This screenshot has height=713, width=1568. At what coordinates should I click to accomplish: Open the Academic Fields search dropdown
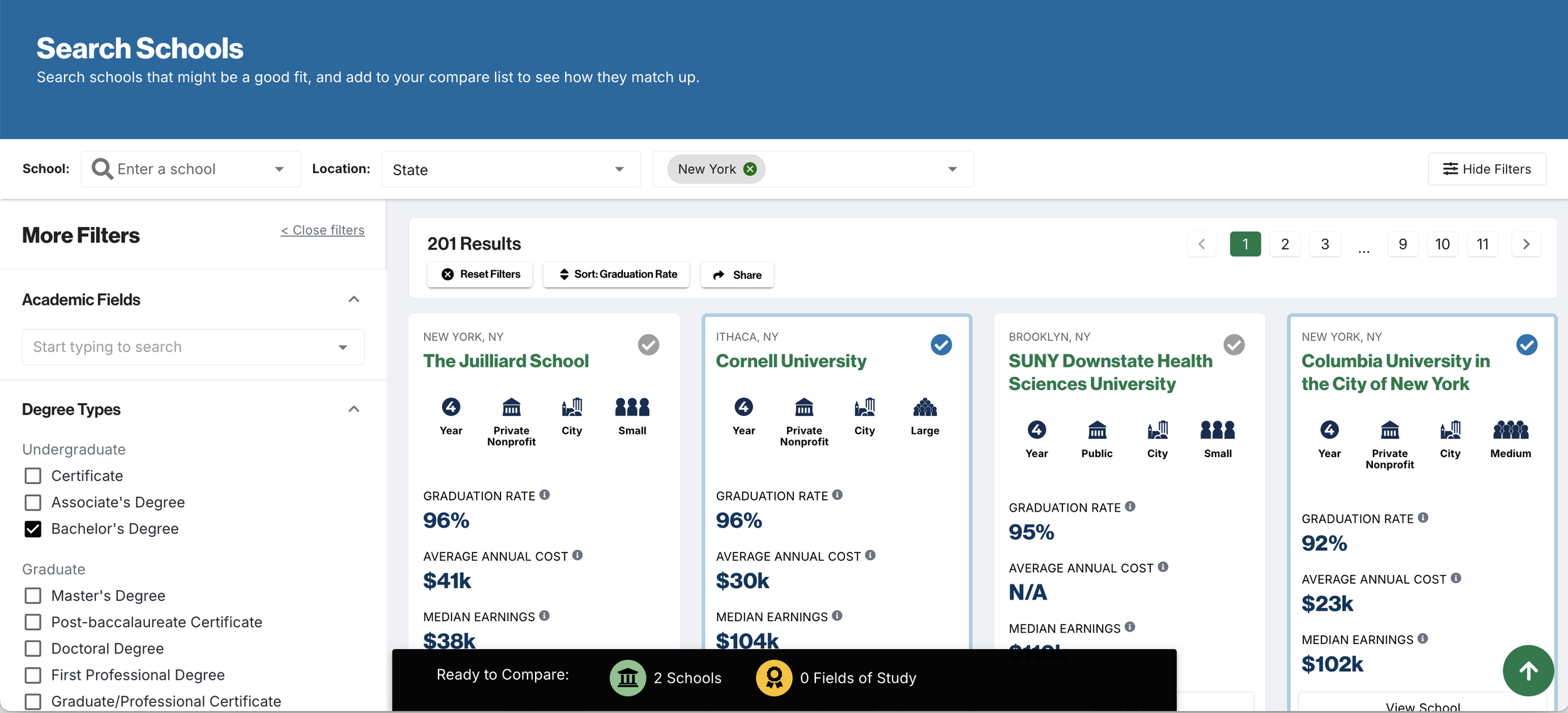pyautogui.click(x=342, y=347)
